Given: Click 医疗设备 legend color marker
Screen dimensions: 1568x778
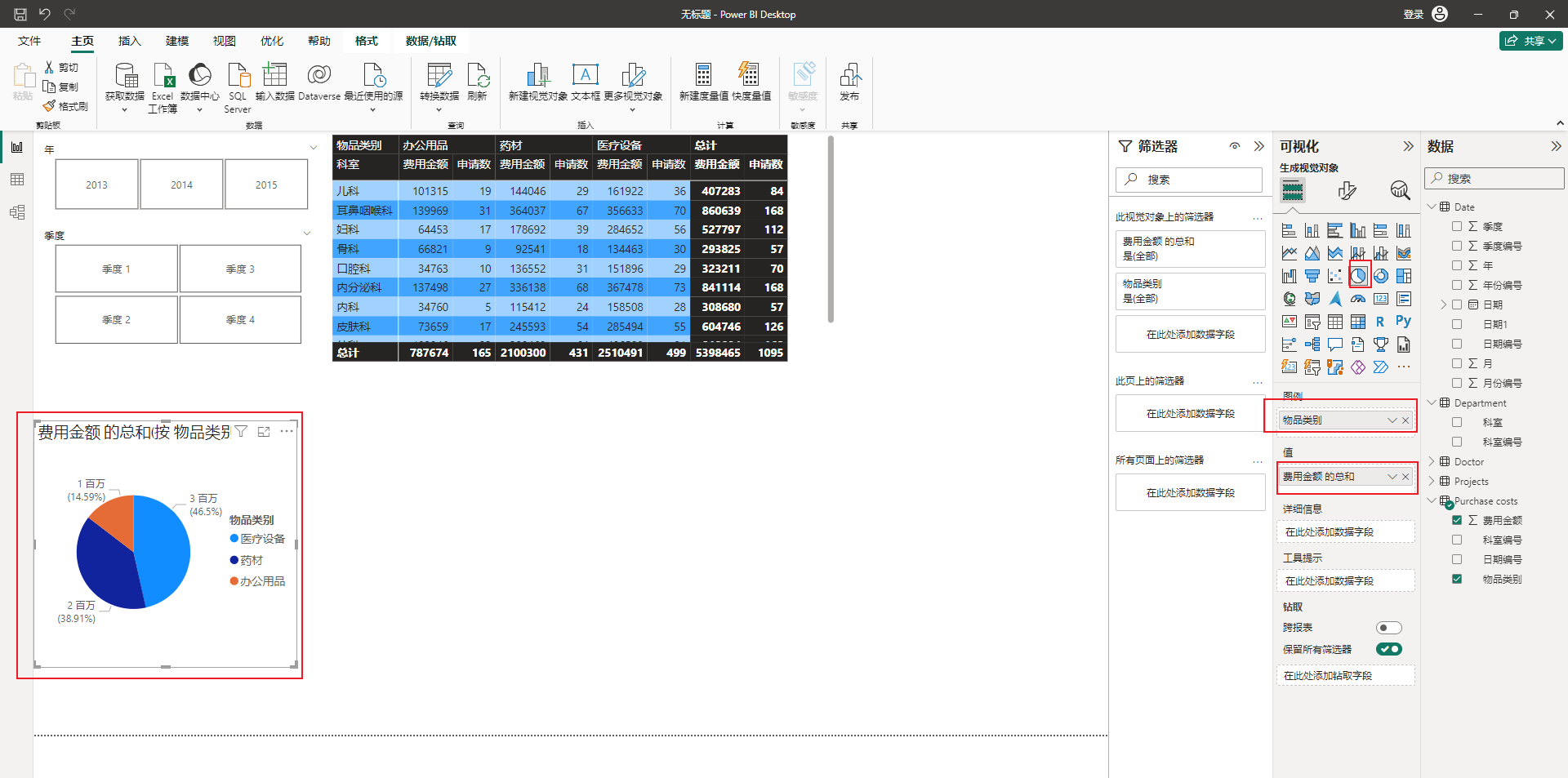Looking at the screenshot, I should pyautogui.click(x=234, y=539).
